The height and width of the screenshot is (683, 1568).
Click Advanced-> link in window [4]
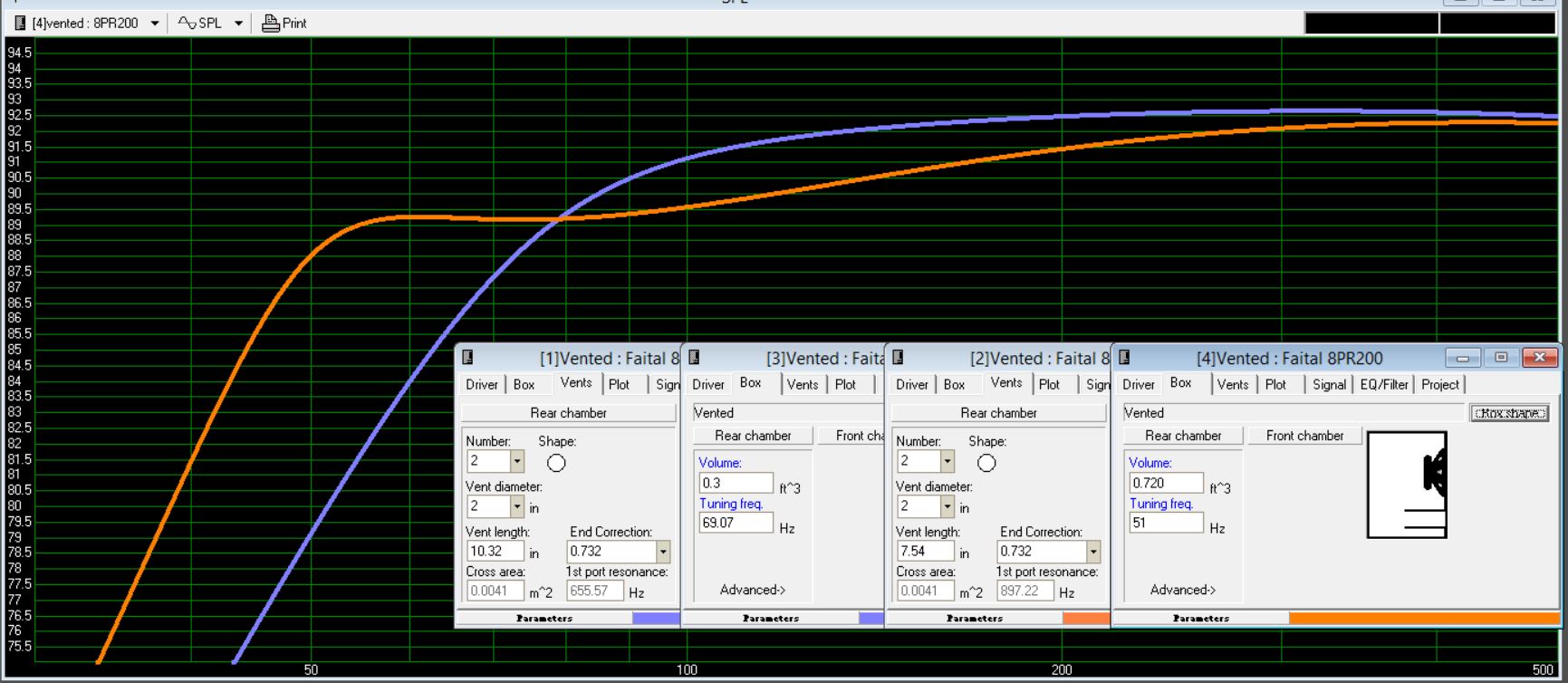tap(1183, 590)
